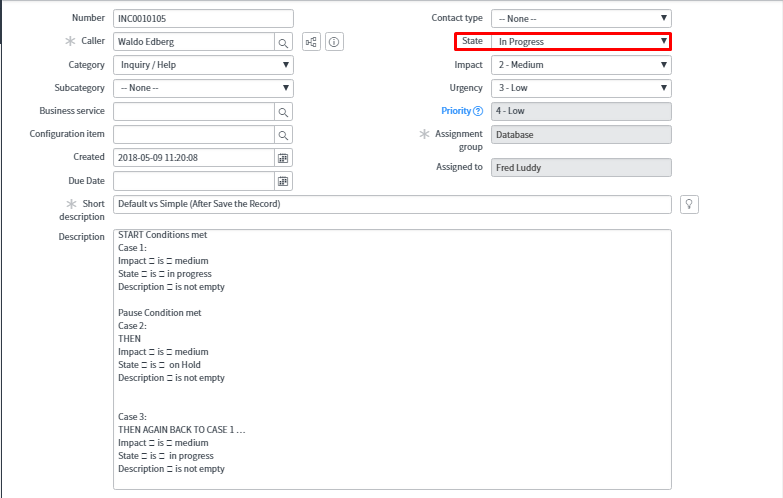Screen dimensions: 783x498
Task: Click the Number field INC0010105
Action: click(x=203, y=18)
